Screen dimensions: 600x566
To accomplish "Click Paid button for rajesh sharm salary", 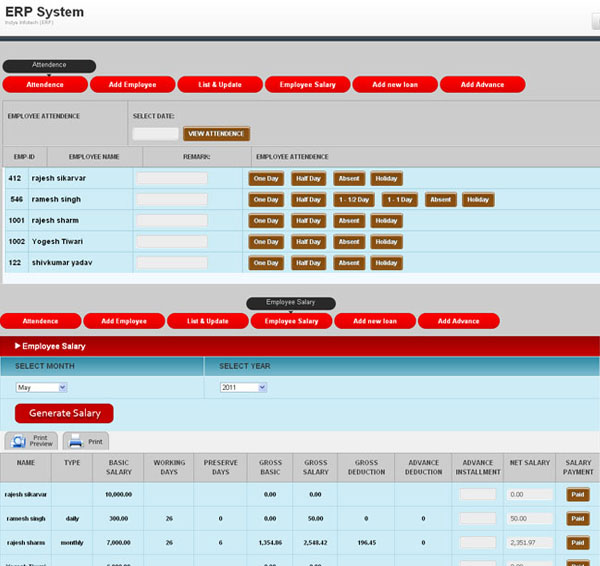I will coord(578,543).
